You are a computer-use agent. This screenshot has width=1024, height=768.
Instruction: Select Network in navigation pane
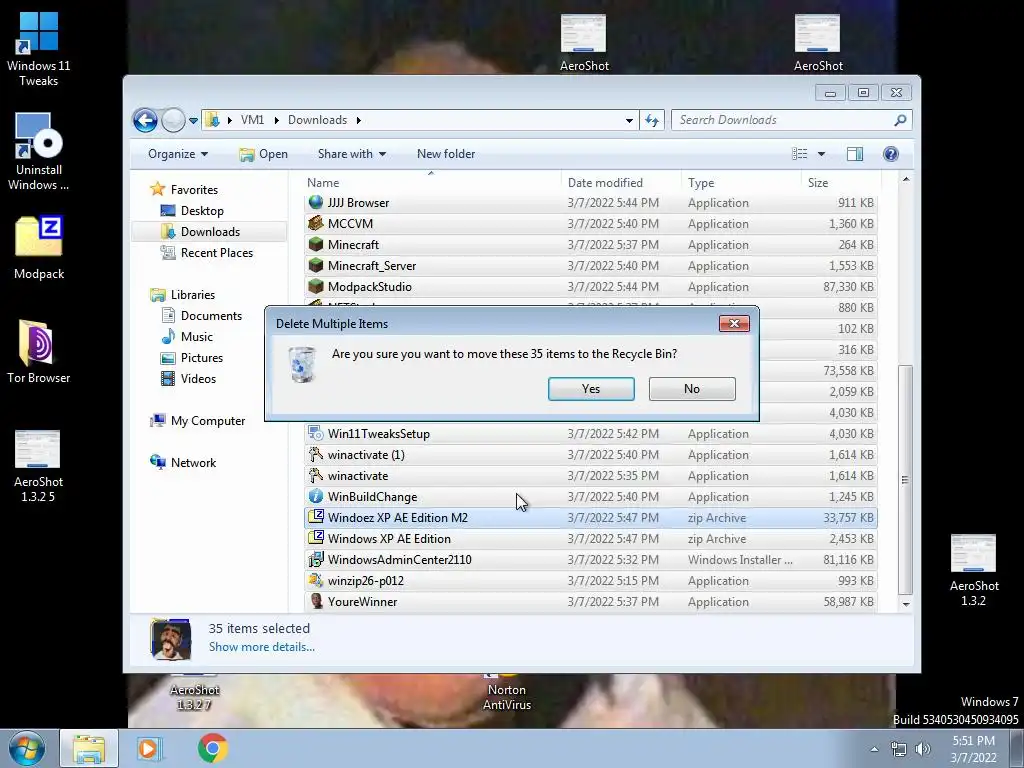coord(193,463)
